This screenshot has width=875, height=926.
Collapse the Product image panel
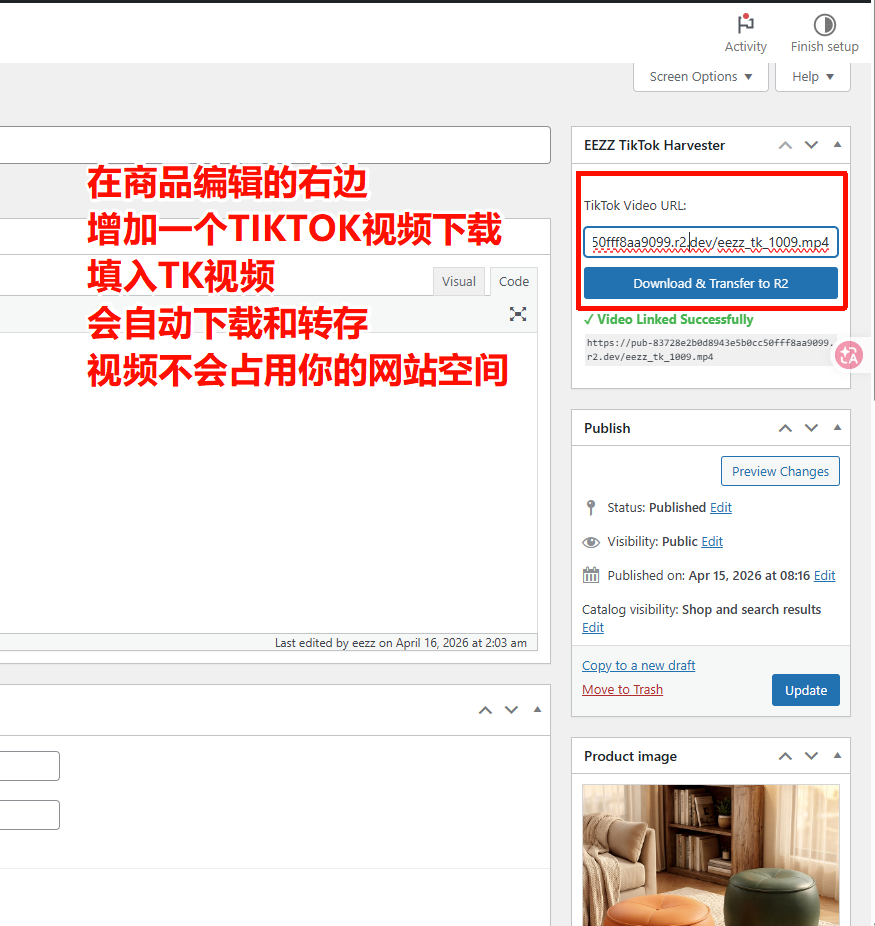837,756
